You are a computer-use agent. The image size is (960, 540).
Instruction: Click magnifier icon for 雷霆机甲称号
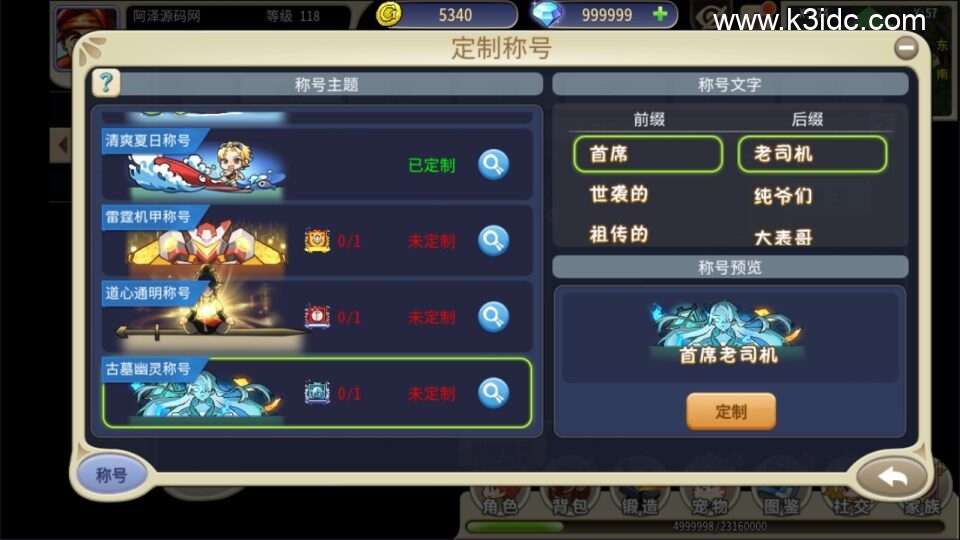pos(493,241)
